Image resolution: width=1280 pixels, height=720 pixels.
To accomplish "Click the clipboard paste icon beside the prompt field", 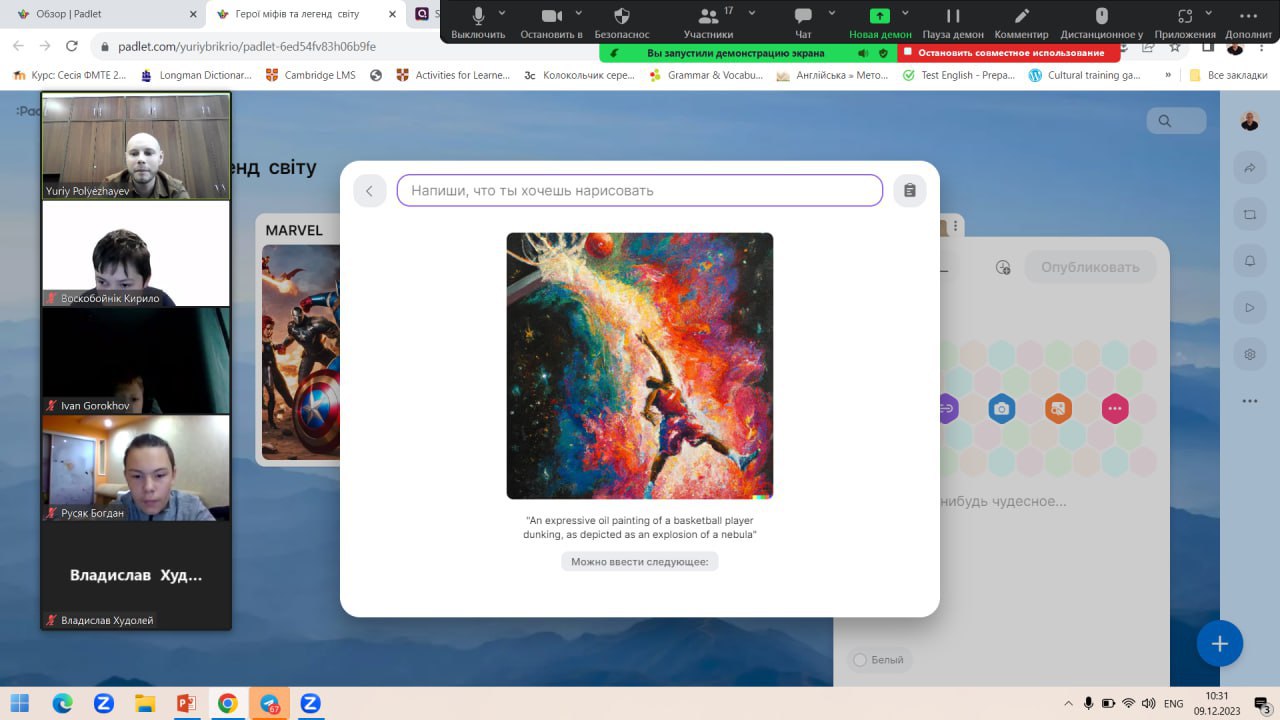I will pos(909,191).
